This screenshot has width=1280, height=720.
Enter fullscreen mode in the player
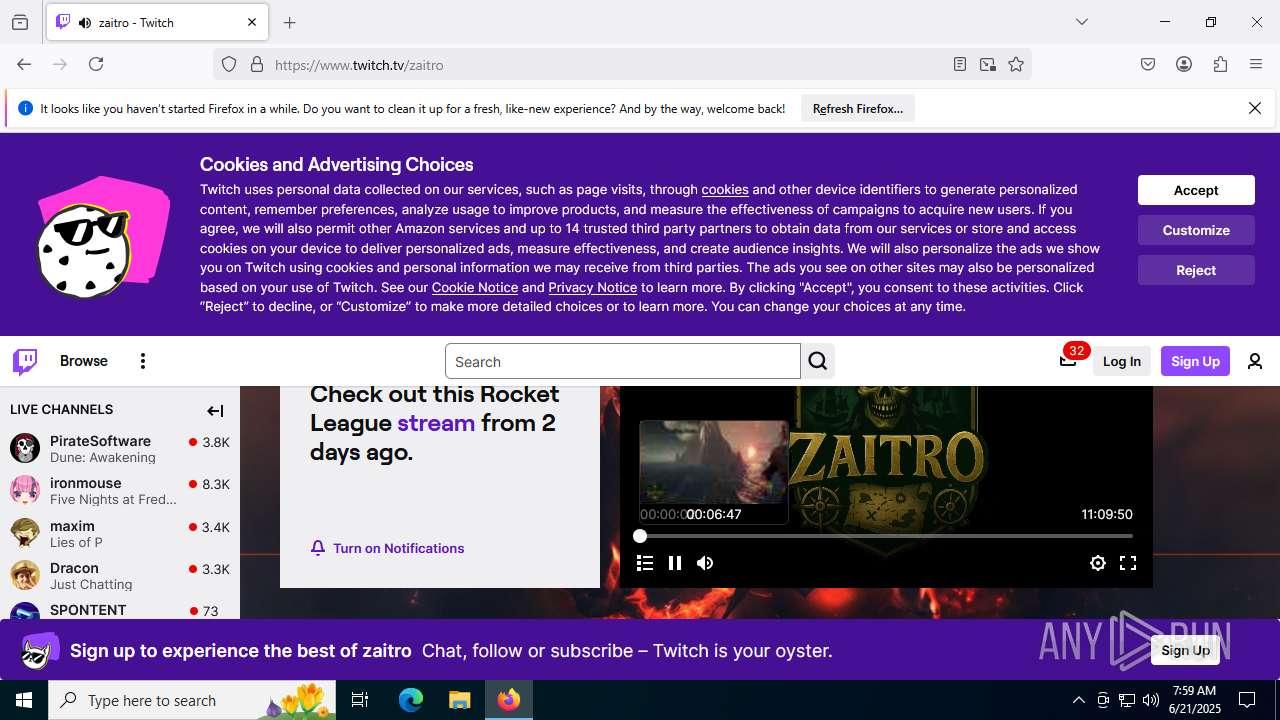coord(1128,563)
